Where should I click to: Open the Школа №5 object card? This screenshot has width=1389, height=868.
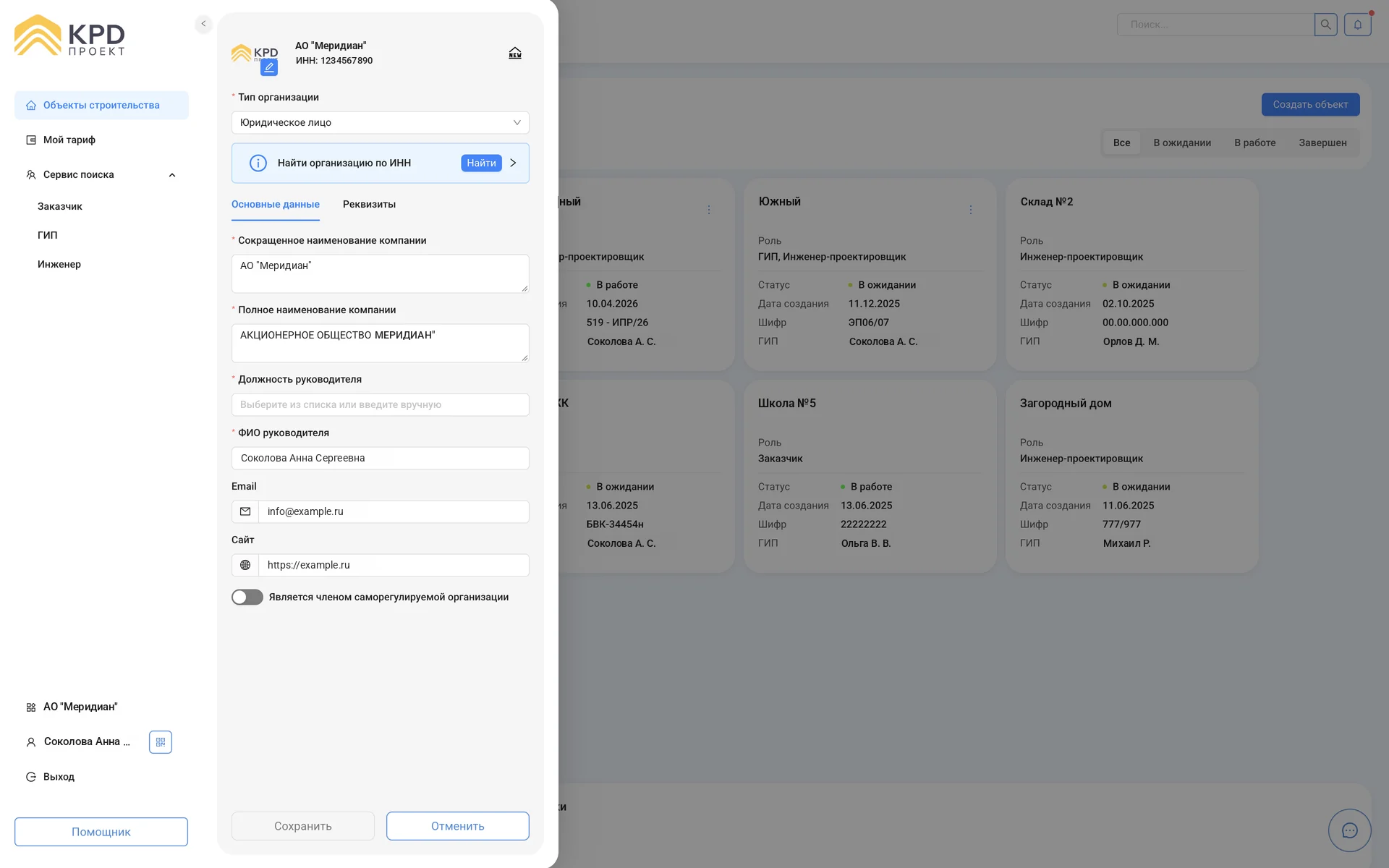[870, 477]
